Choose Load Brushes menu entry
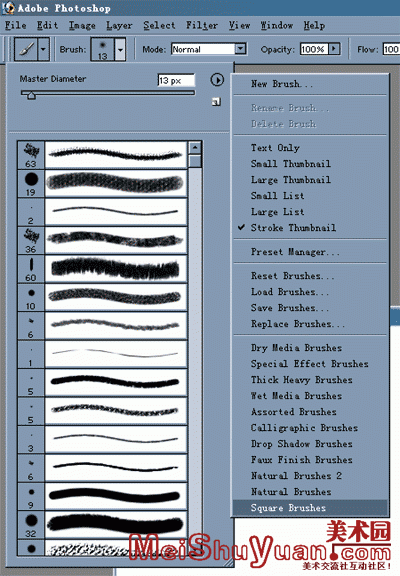400x576 pixels. pos(311,292)
